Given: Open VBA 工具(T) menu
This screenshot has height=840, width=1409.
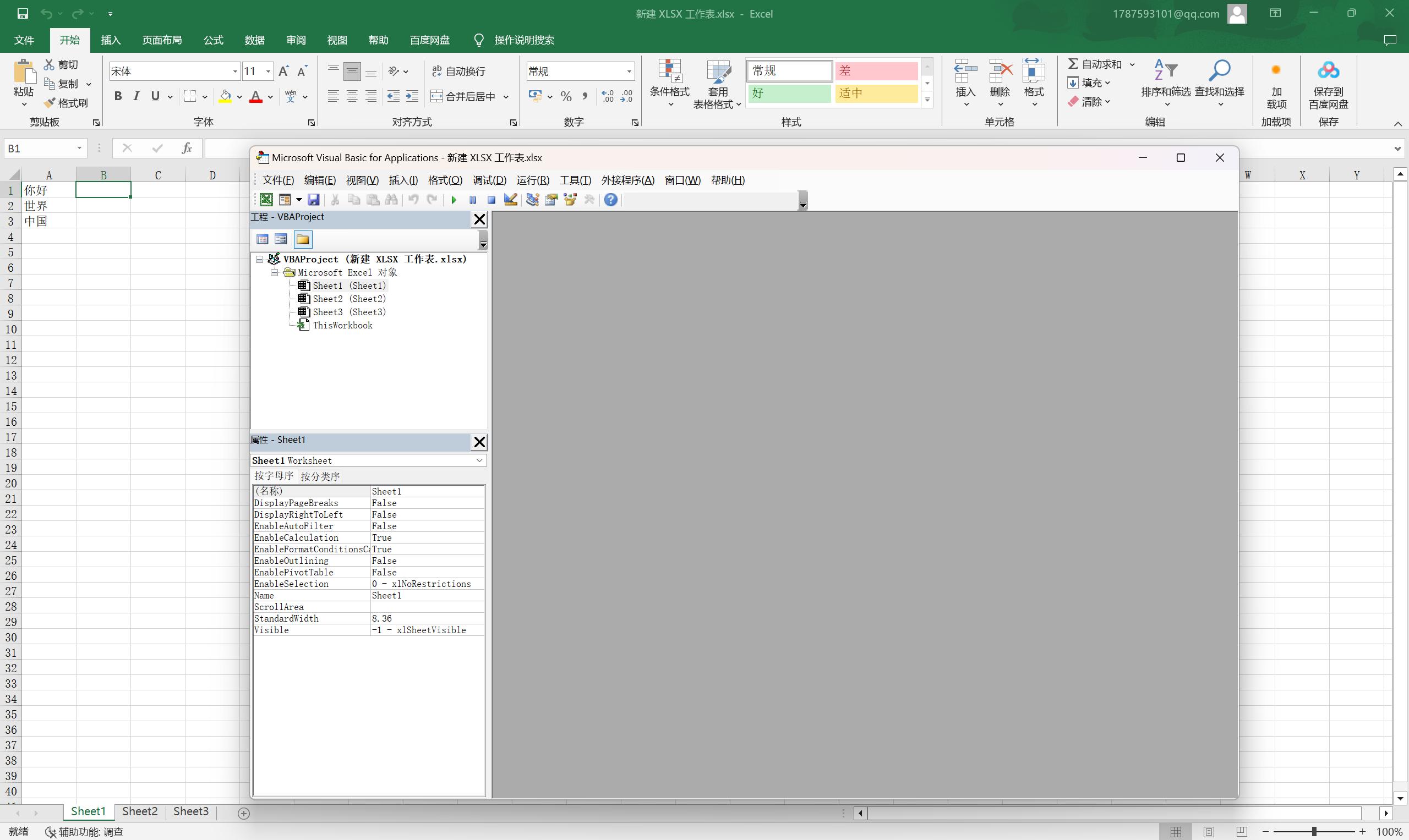Looking at the screenshot, I should tap(575, 180).
